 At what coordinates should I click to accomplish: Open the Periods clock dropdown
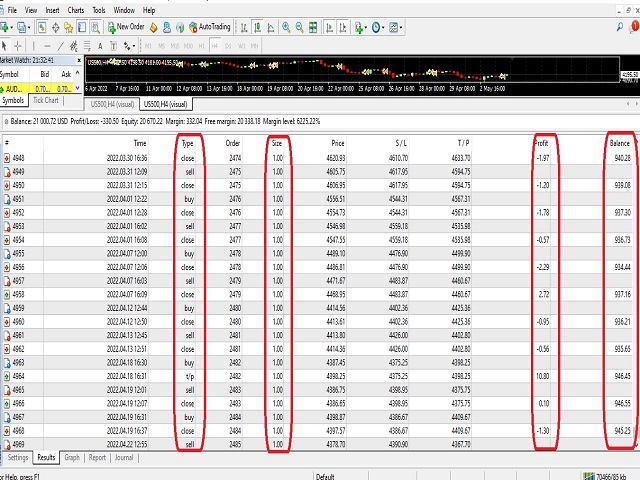tap(378, 27)
